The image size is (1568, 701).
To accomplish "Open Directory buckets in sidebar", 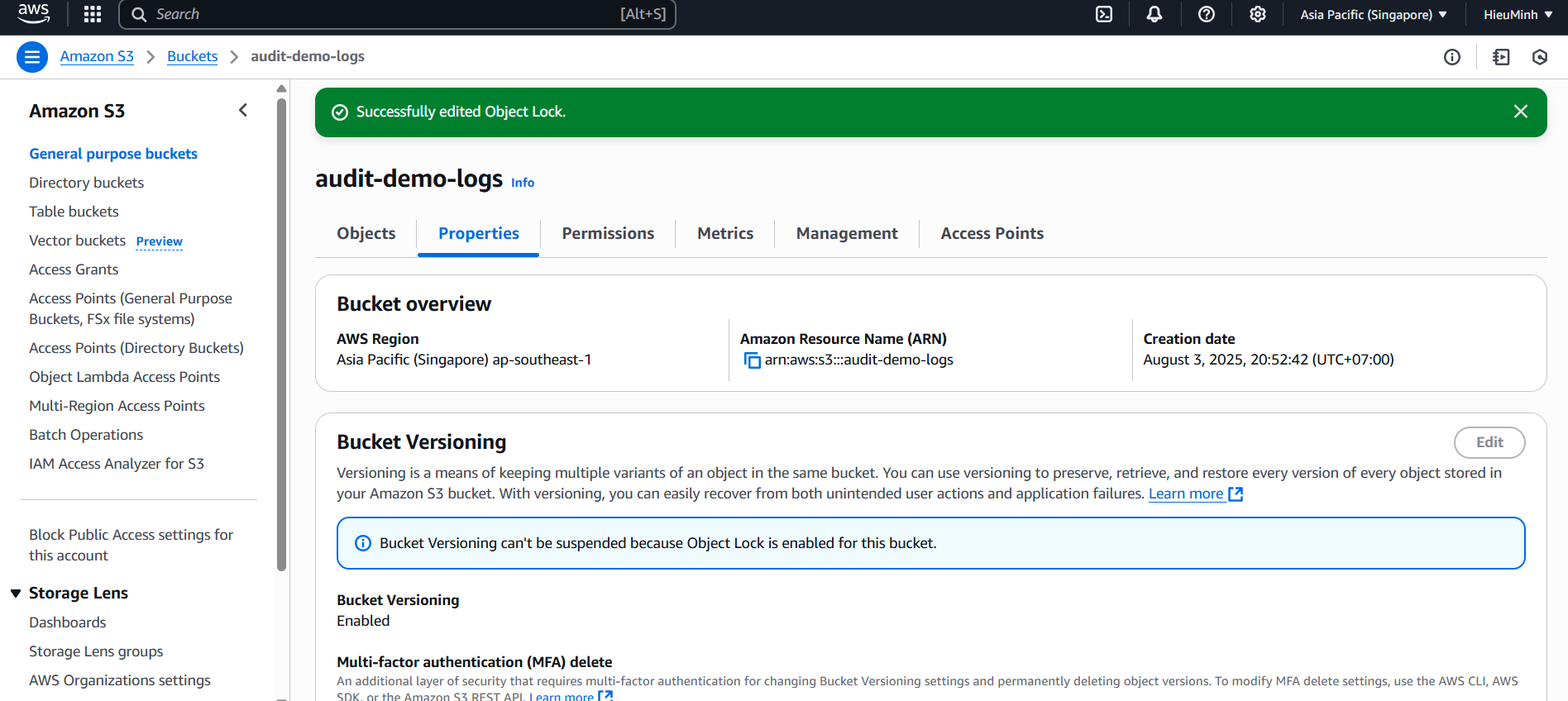I will click(x=86, y=183).
